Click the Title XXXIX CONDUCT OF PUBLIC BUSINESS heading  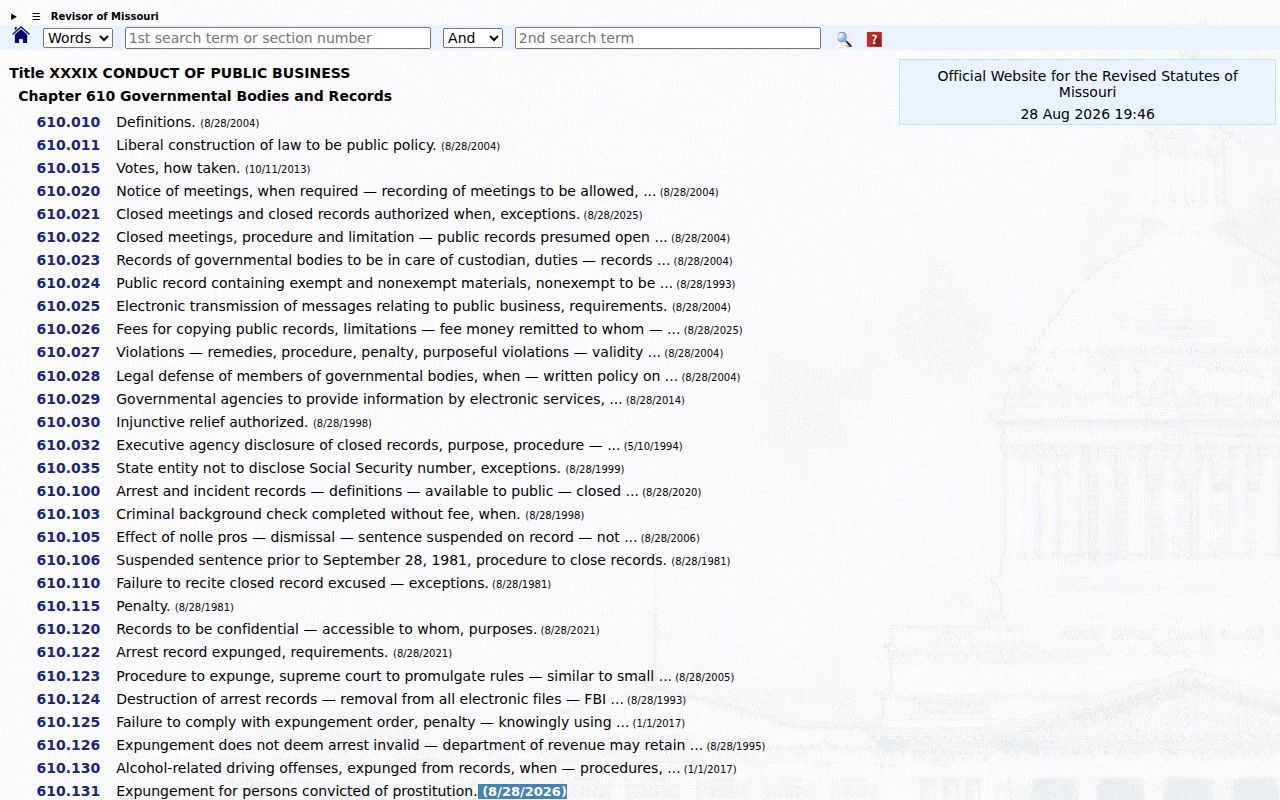[180, 73]
